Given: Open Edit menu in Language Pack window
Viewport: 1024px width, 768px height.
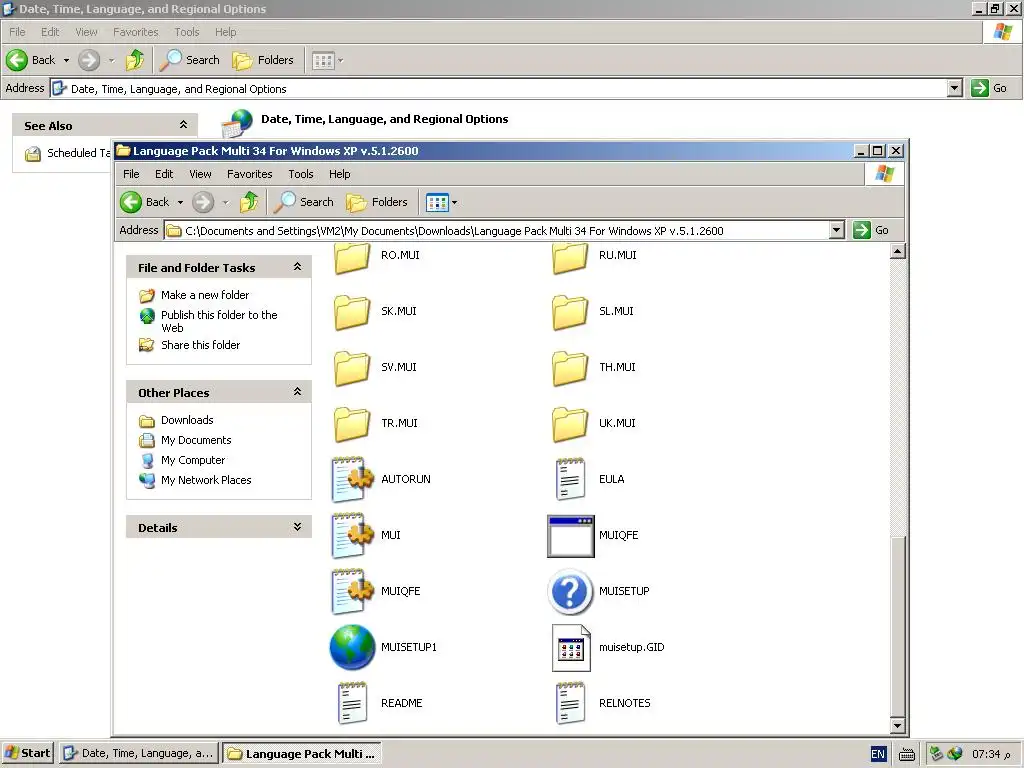Looking at the screenshot, I should click(x=164, y=174).
